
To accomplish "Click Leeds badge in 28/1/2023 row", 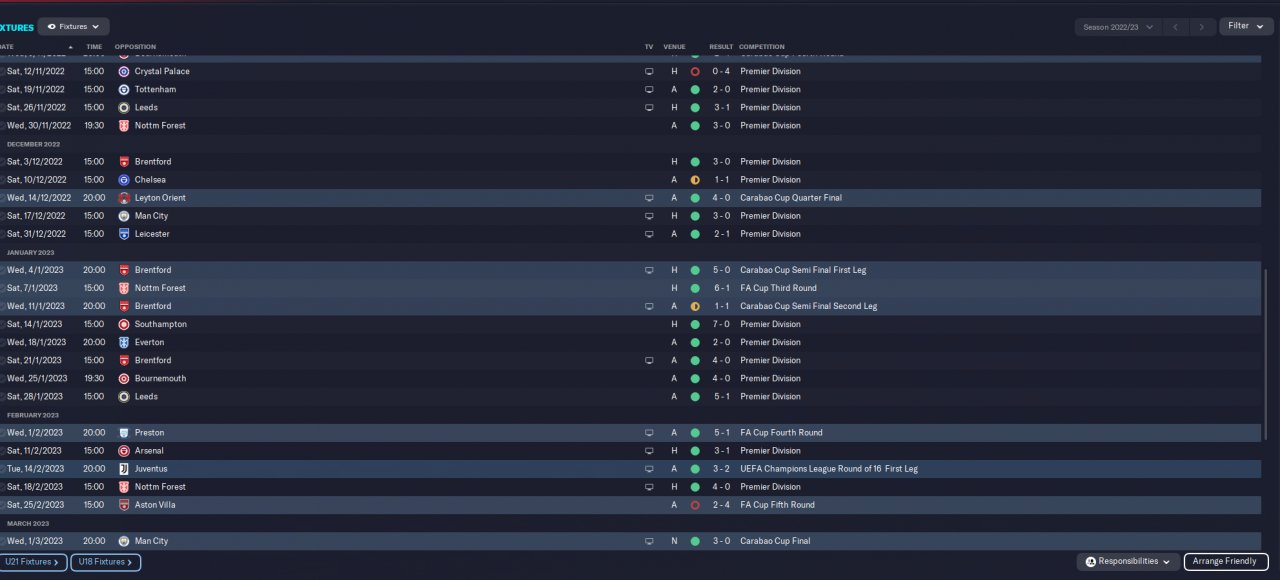I will tap(124, 396).
